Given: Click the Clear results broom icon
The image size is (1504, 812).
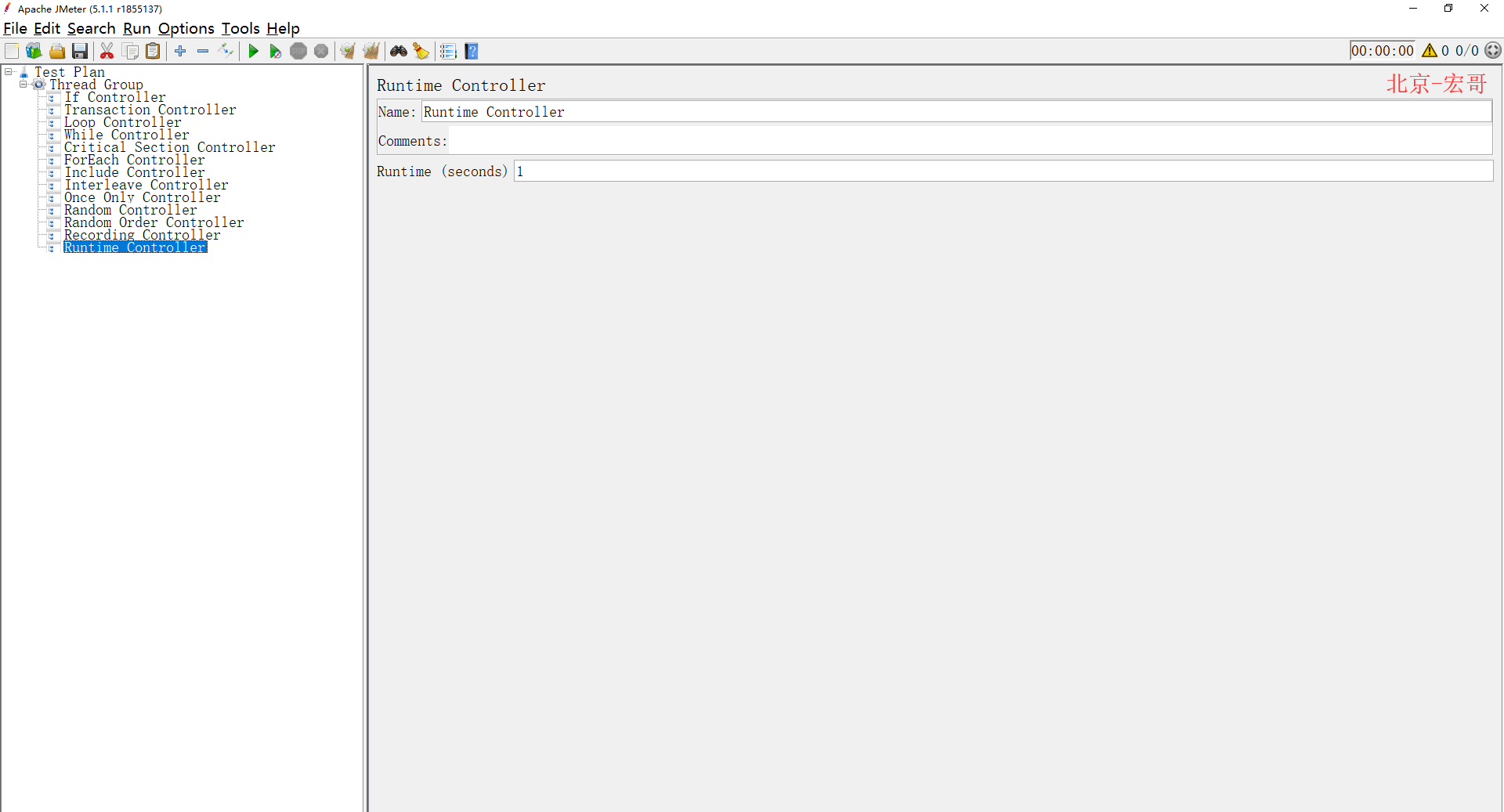Looking at the screenshot, I should coord(348,51).
